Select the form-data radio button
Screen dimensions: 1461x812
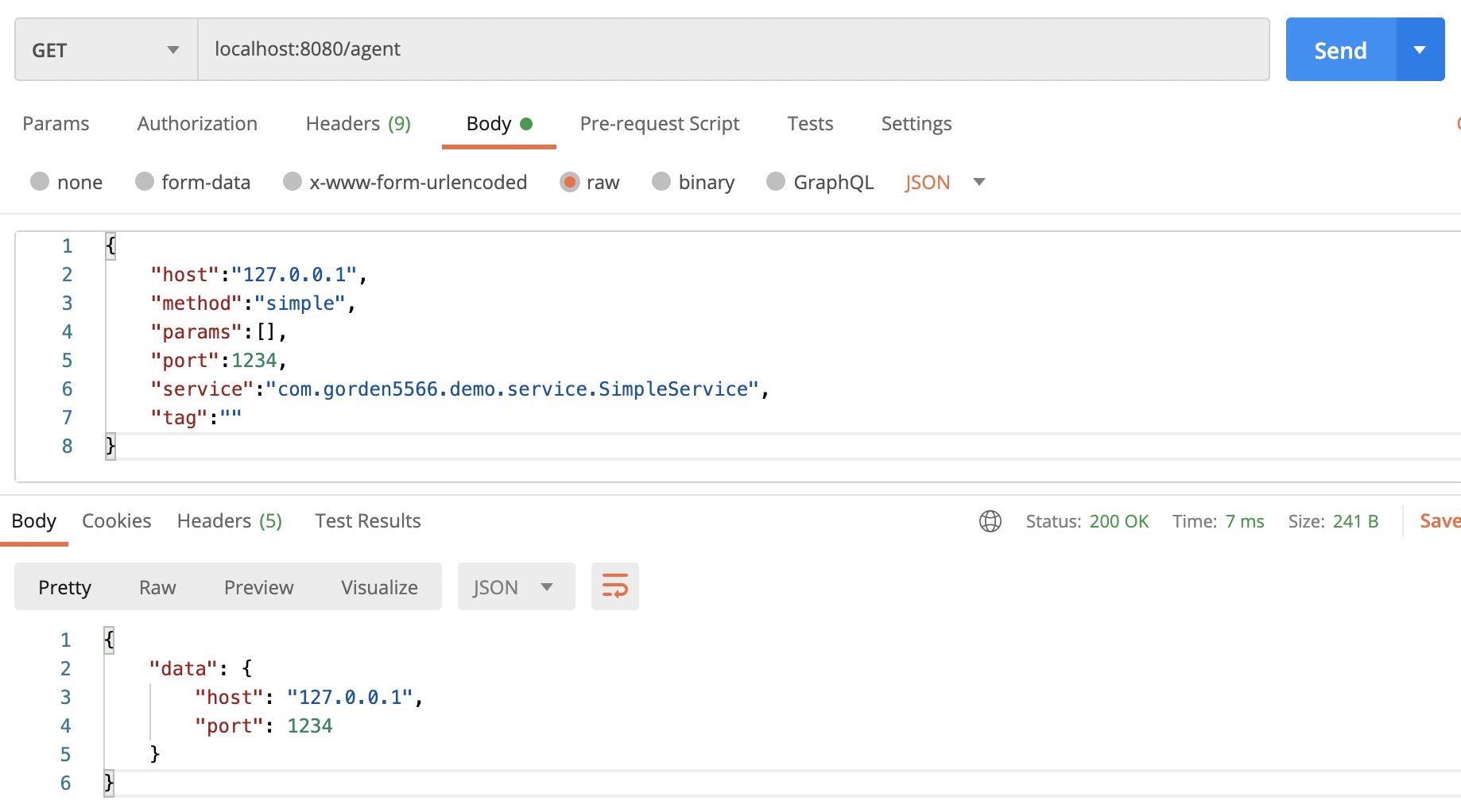click(x=144, y=182)
